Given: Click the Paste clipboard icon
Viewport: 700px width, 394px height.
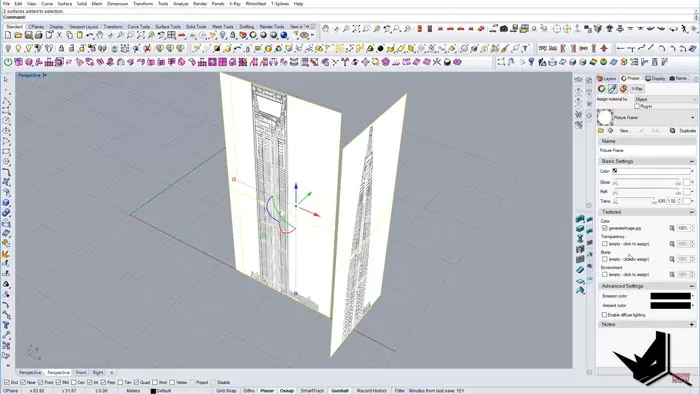Looking at the screenshot, I should point(79,35).
